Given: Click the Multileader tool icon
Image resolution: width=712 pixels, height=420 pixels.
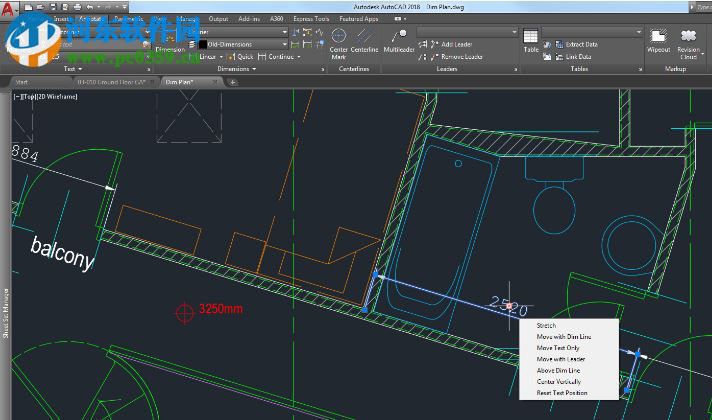Looking at the screenshot, I should pos(399,36).
